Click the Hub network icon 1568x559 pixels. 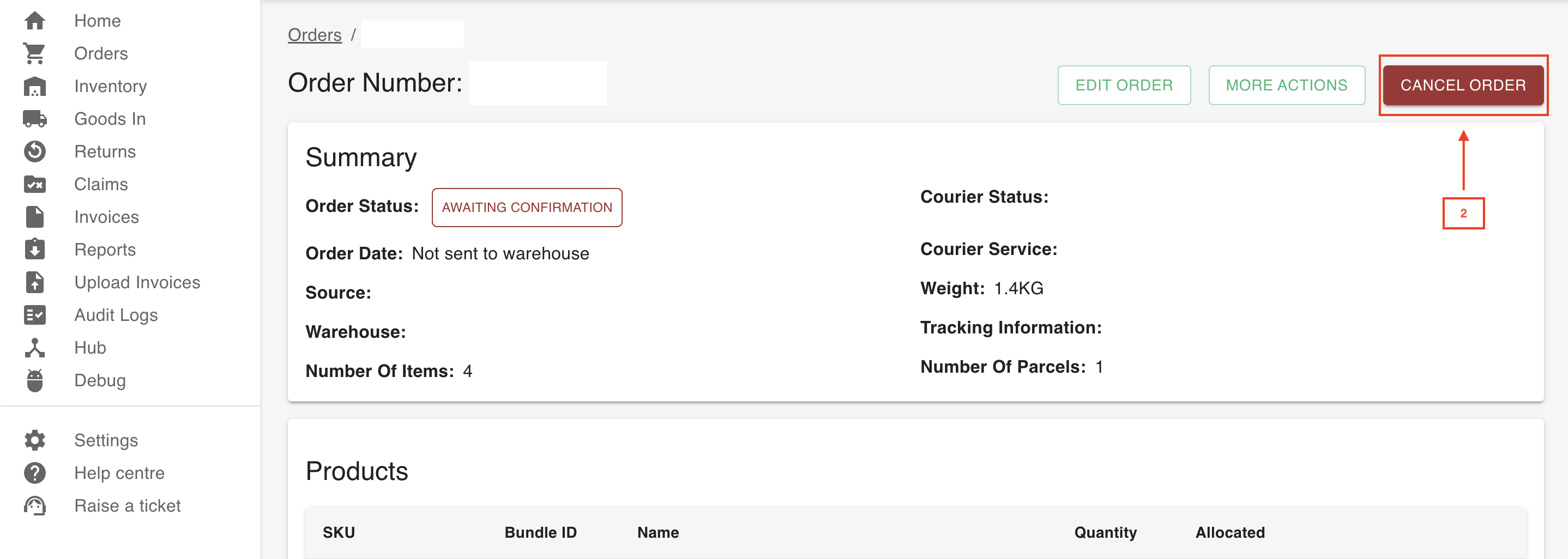point(35,348)
